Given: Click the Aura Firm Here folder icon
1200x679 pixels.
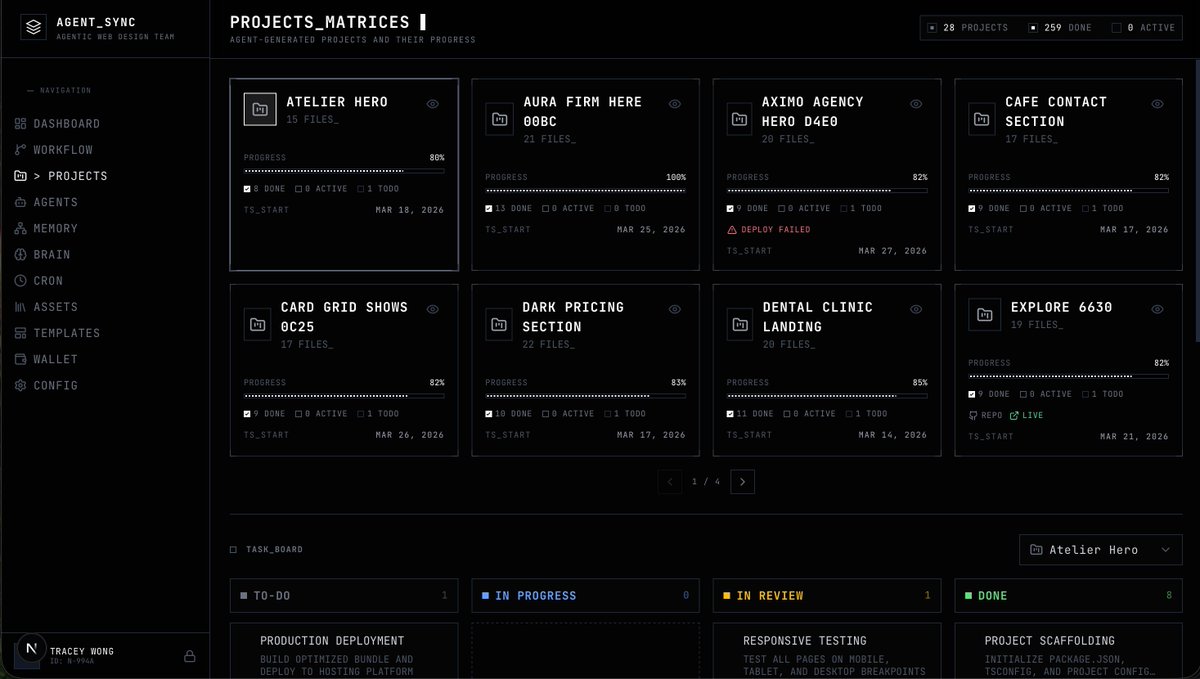Looking at the screenshot, I should pos(499,119).
